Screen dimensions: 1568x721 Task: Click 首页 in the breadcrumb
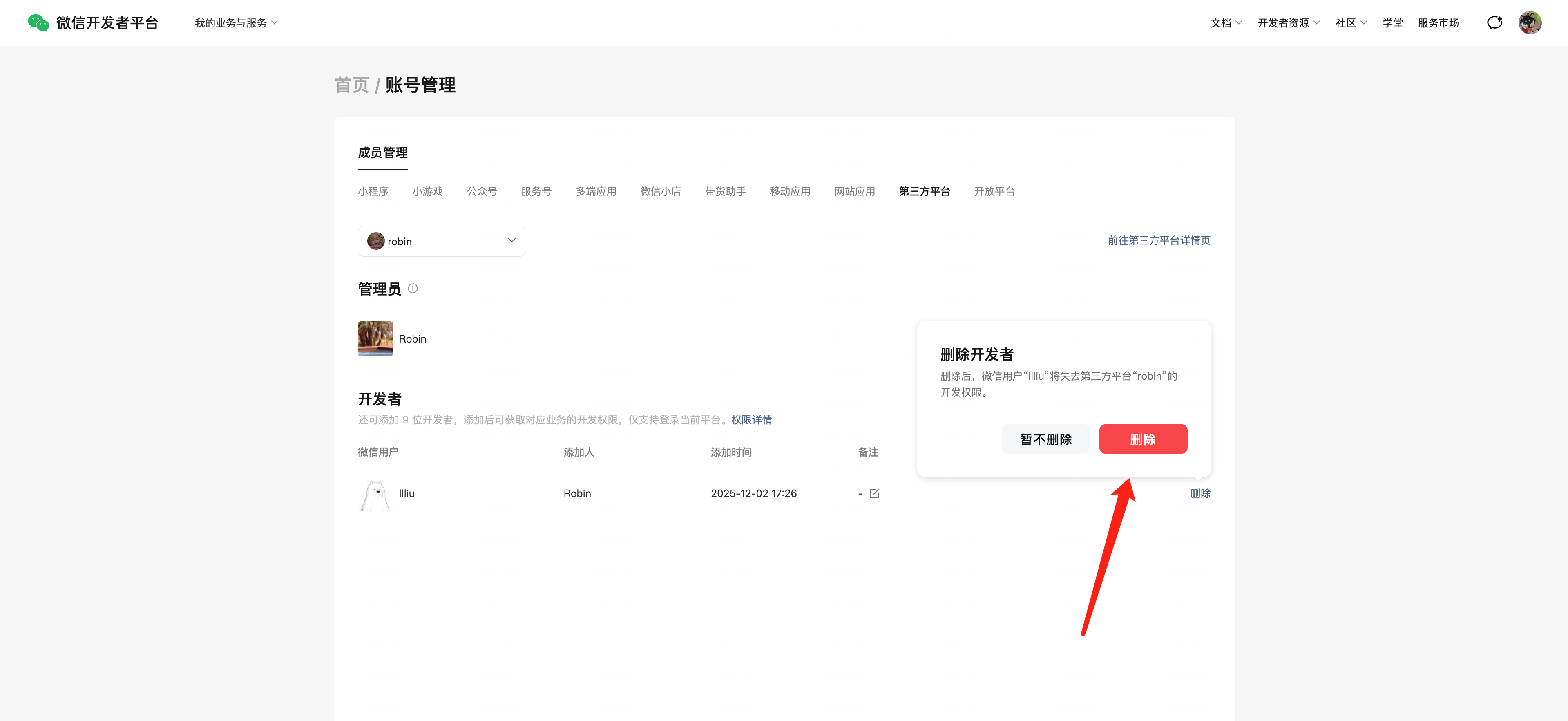click(352, 85)
